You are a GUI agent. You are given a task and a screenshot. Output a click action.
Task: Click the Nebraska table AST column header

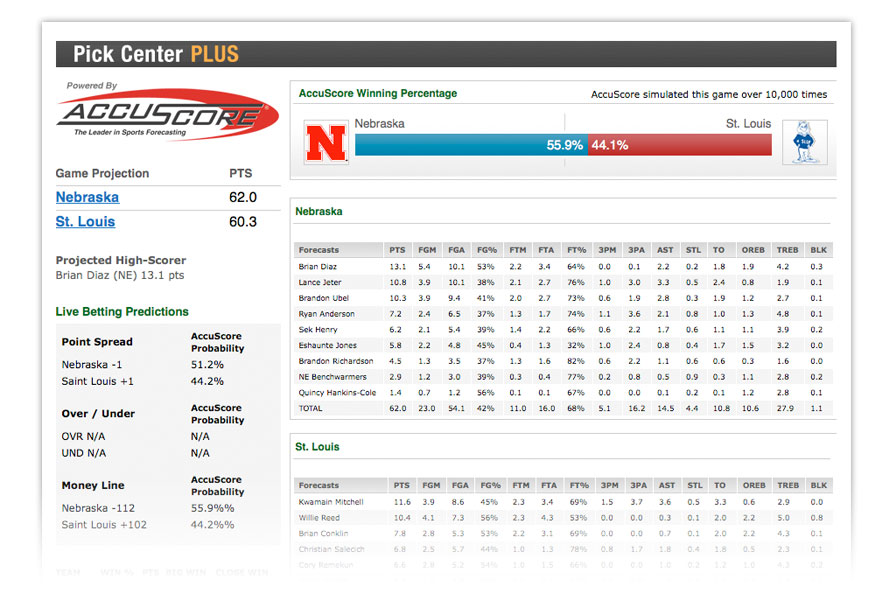click(x=665, y=250)
